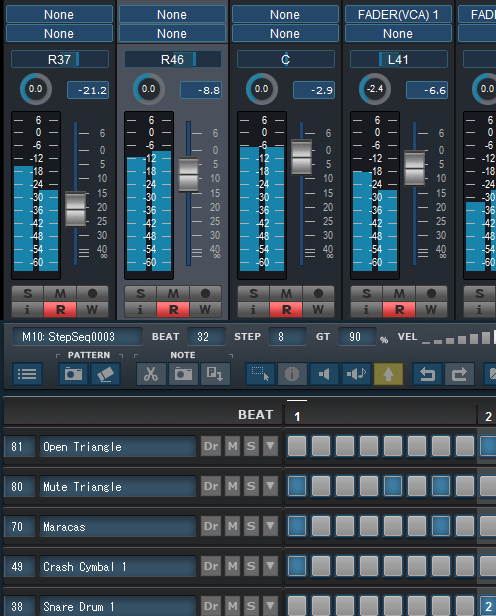Click the scissors cut note icon

click(151, 374)
